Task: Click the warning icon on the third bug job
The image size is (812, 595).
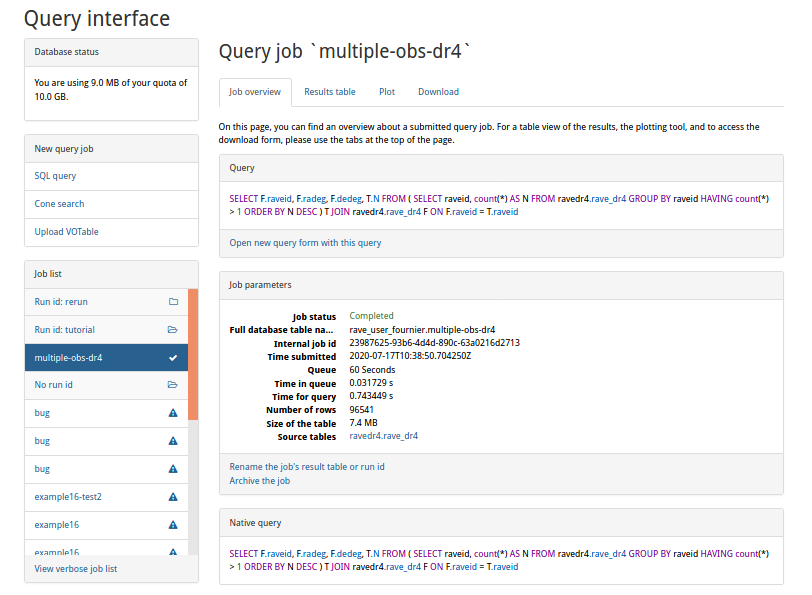Action: 172,469
